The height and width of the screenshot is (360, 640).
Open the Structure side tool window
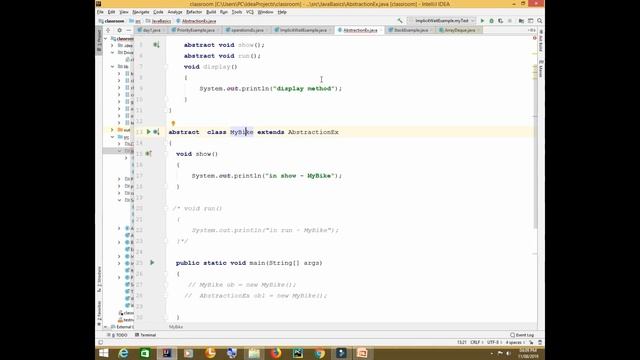pyautogui.click(x=99, y=280)
